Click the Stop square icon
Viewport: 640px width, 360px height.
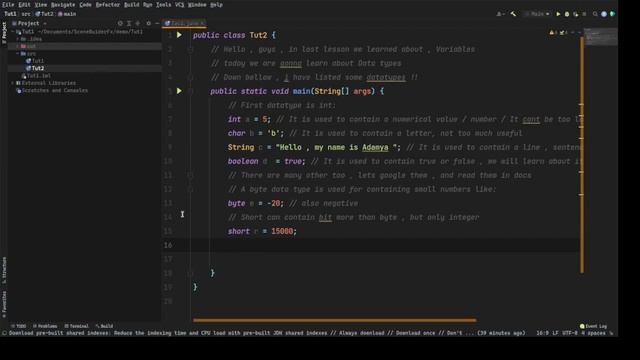(584, 14)
